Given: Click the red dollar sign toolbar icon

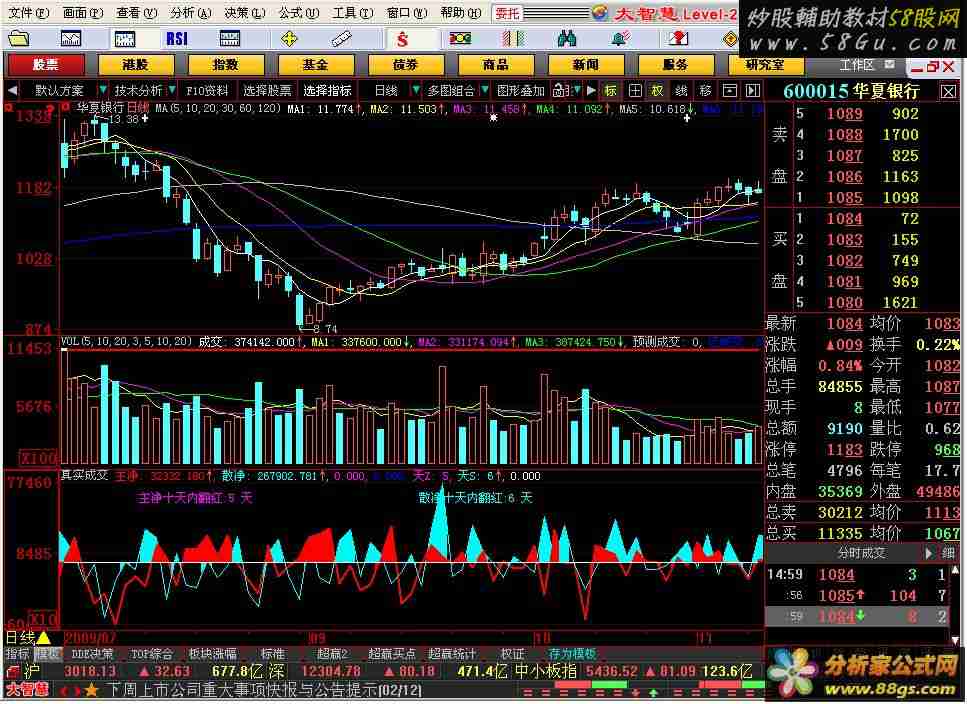Looking at the screenshot, I should (x=402, y=39).
